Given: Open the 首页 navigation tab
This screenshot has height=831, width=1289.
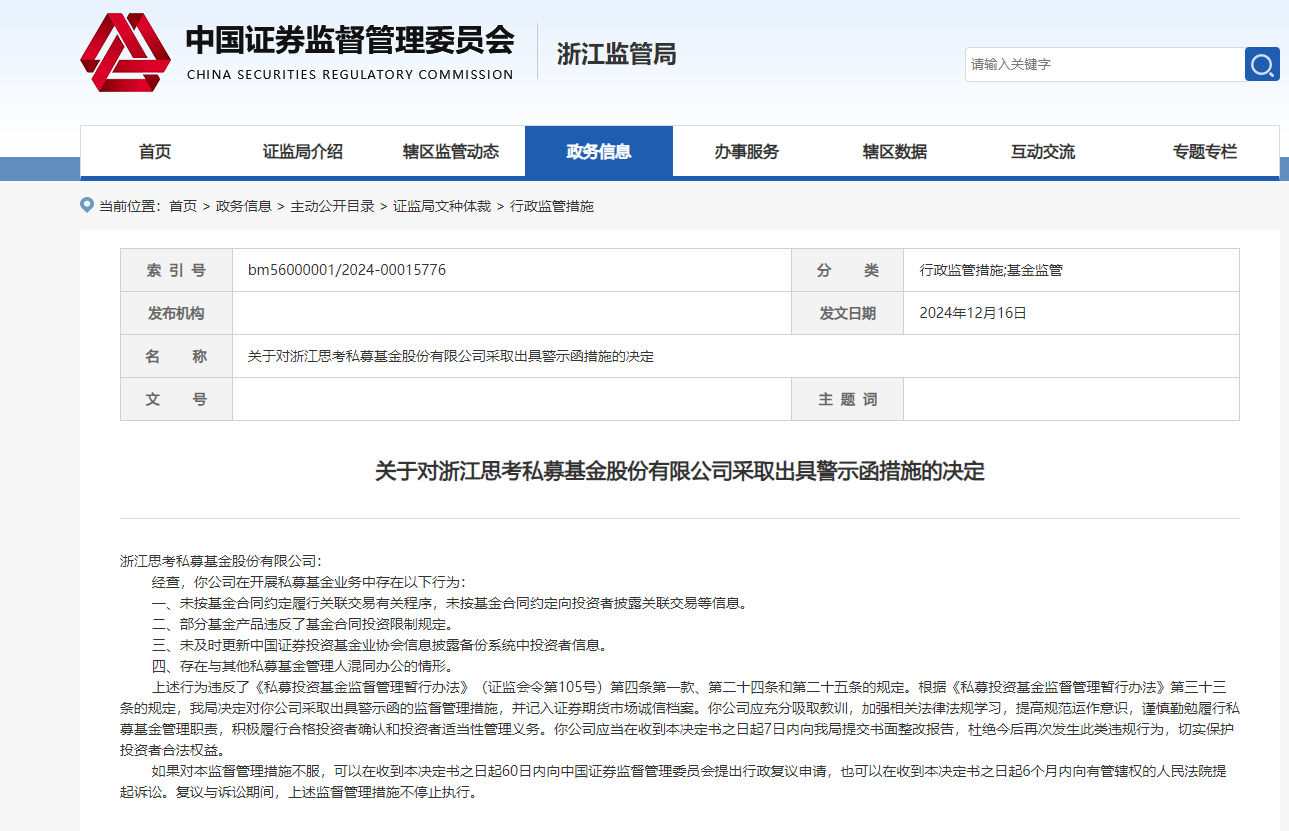Looking at the screenshot, I should [155, 152].
